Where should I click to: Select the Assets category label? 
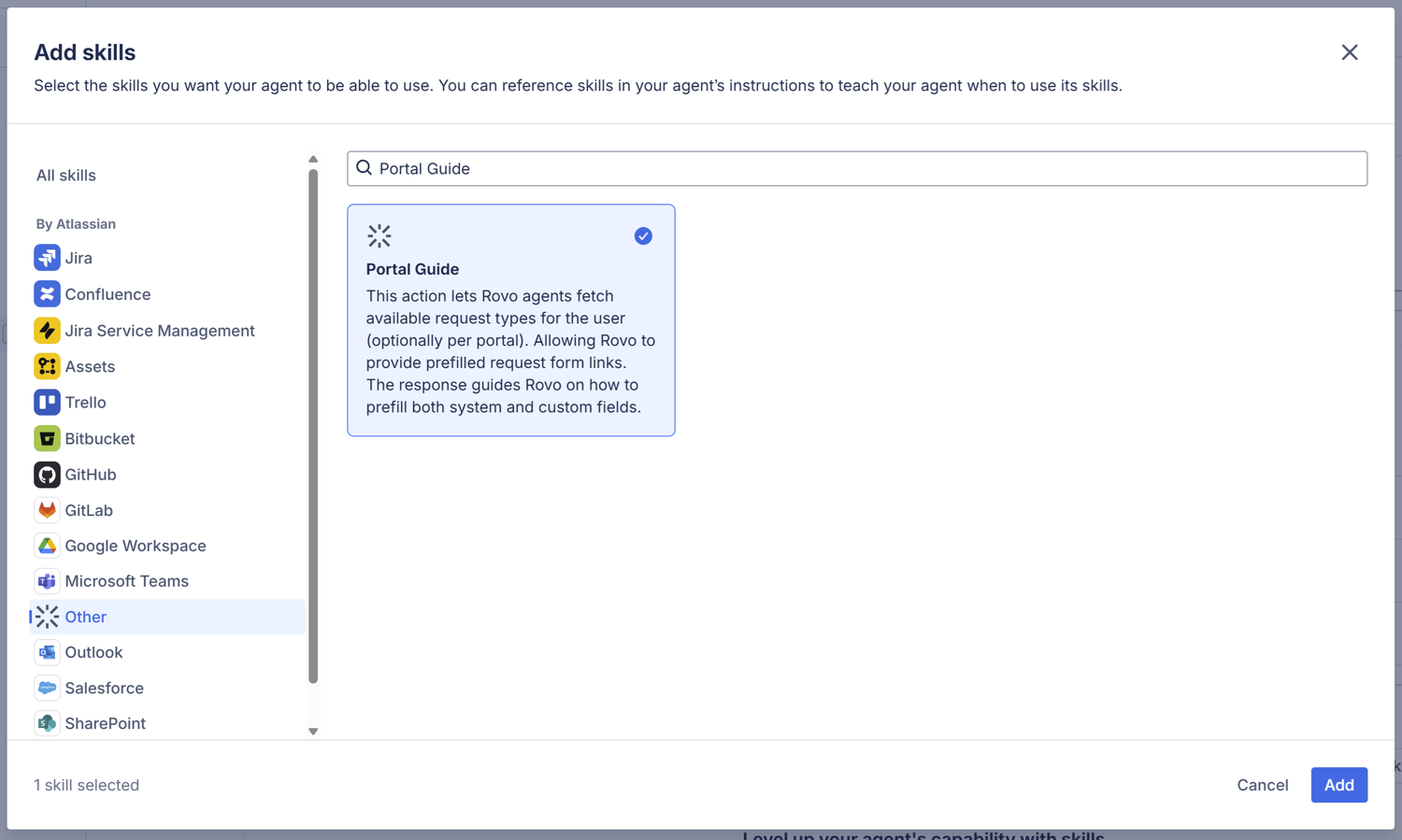pyautogui.click(x=90, y=366)
